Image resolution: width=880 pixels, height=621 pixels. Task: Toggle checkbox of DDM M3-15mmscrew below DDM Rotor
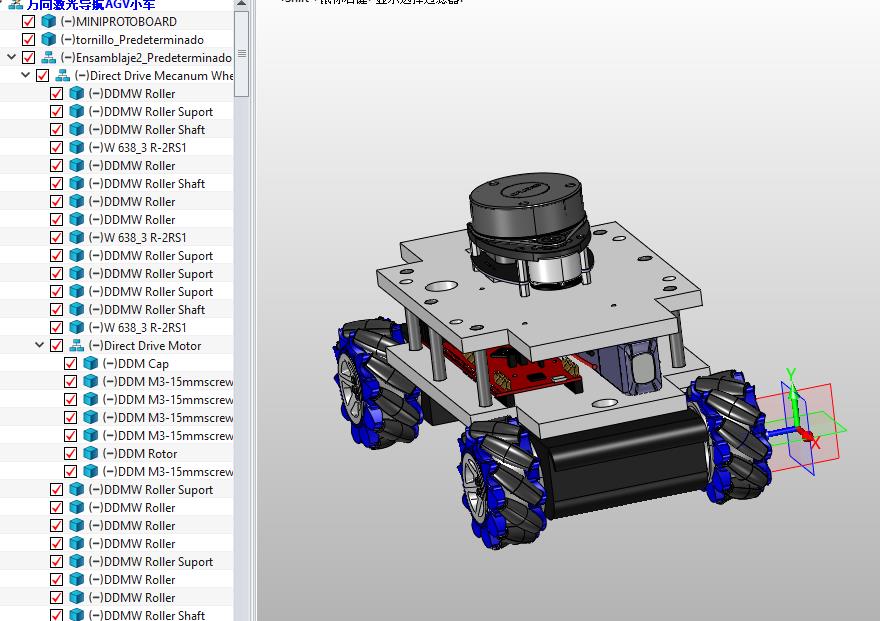click(x=70, y=471)
